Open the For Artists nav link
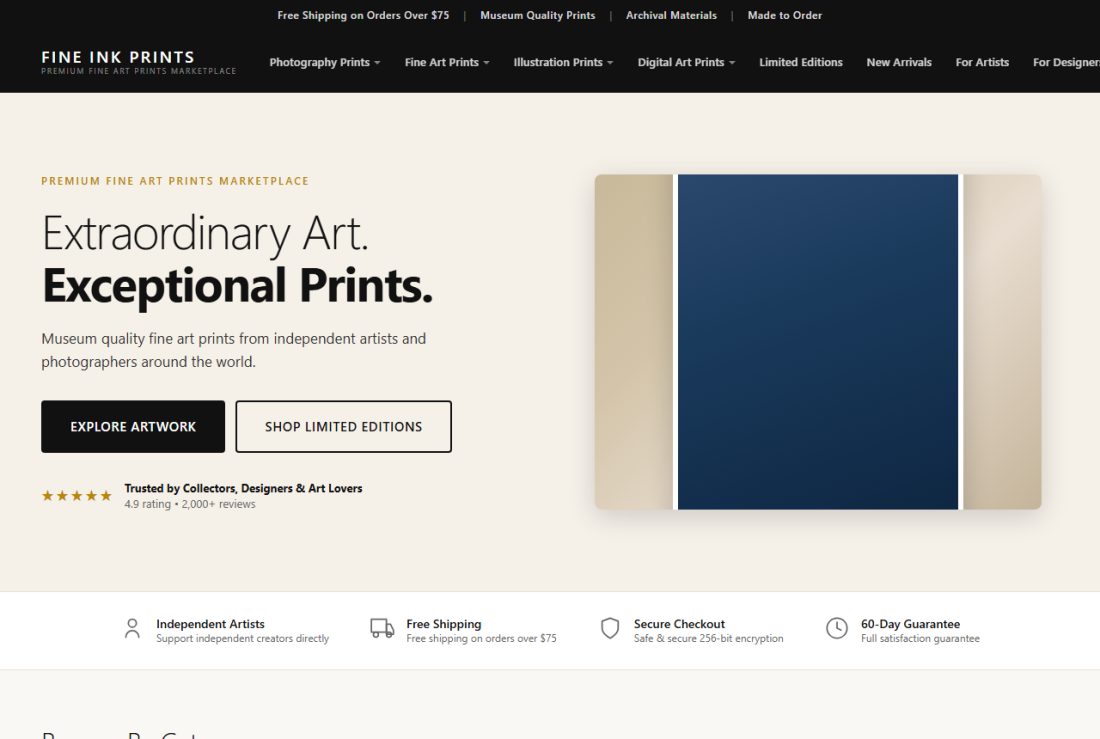The image size is (1100, 739). coord(982,62)
